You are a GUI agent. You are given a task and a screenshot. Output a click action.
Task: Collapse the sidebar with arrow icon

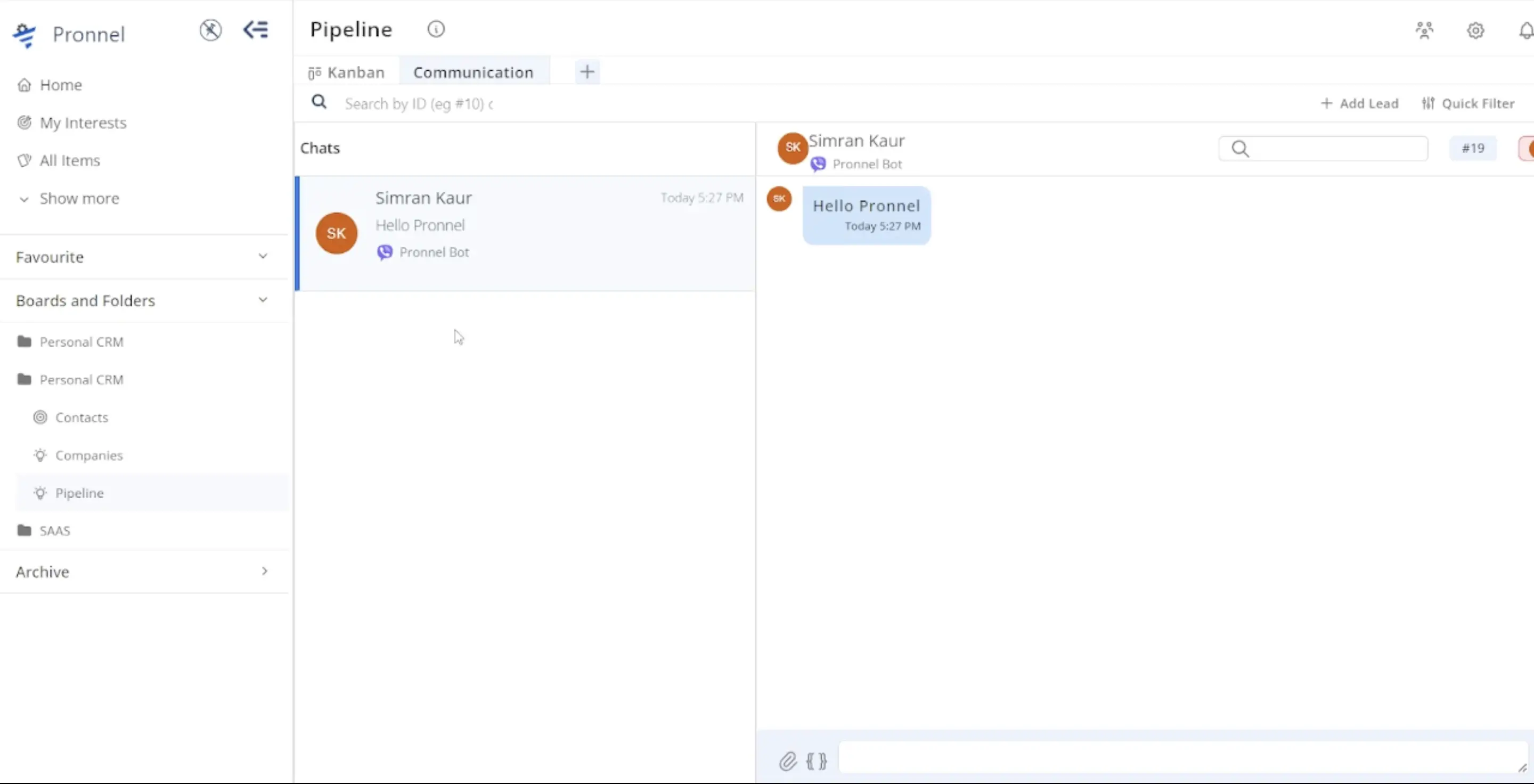click(256, 30)
